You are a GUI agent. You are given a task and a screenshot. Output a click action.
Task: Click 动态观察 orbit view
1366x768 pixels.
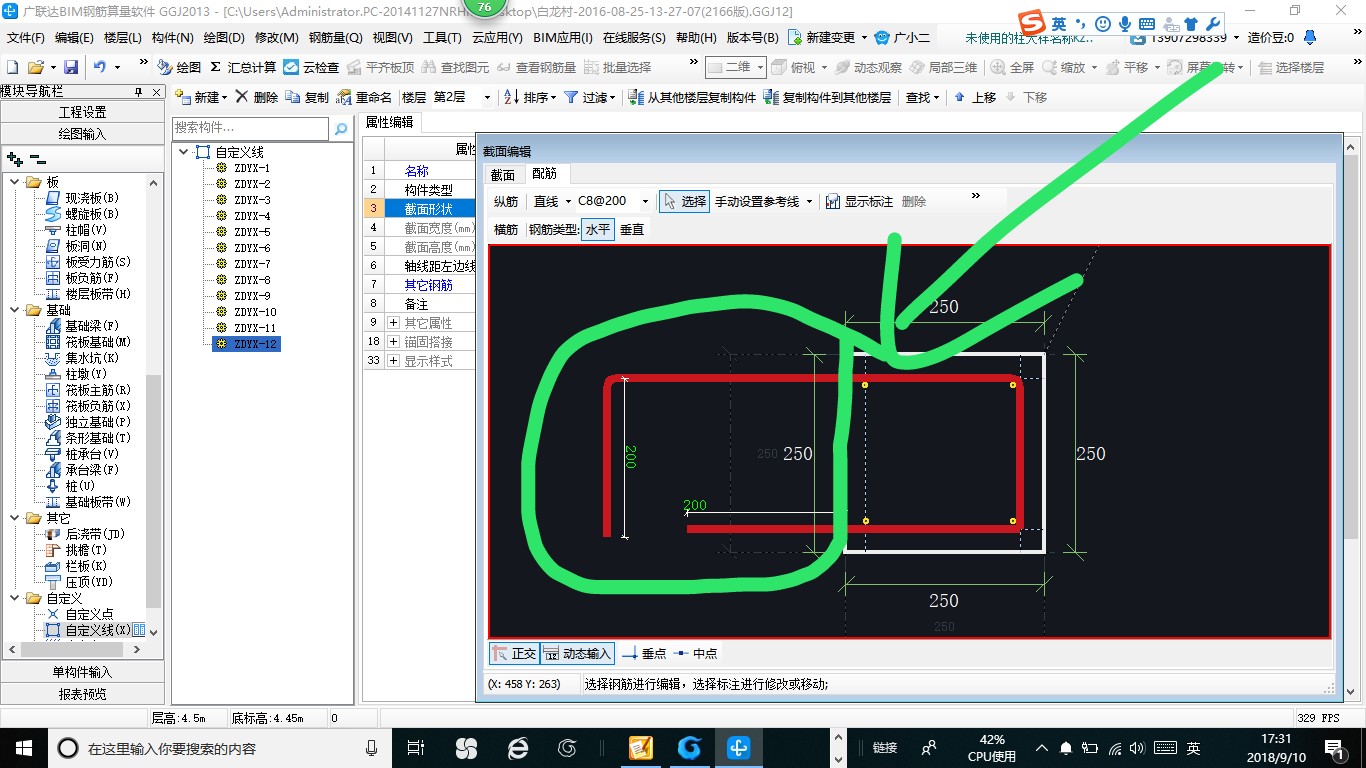(x=868, y=67)
